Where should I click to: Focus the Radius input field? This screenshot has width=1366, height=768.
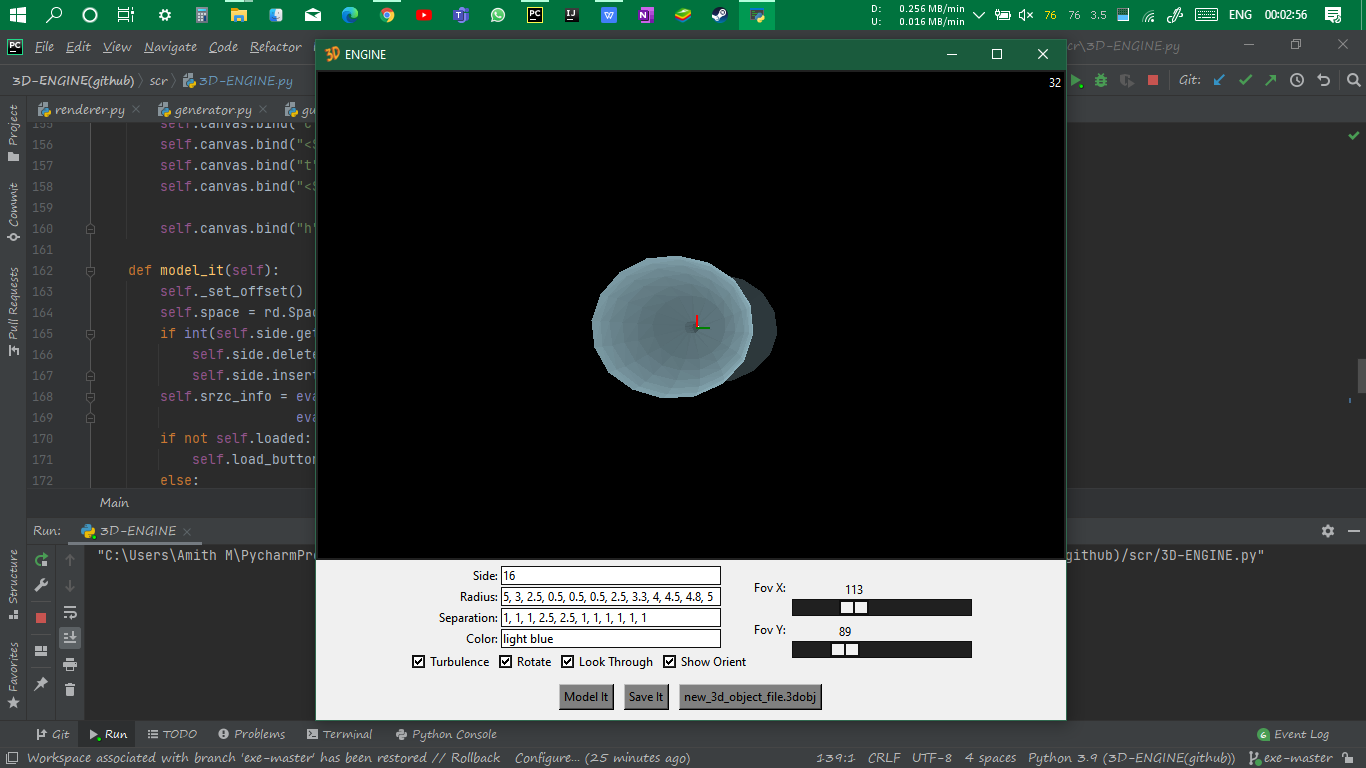[611, 597]
